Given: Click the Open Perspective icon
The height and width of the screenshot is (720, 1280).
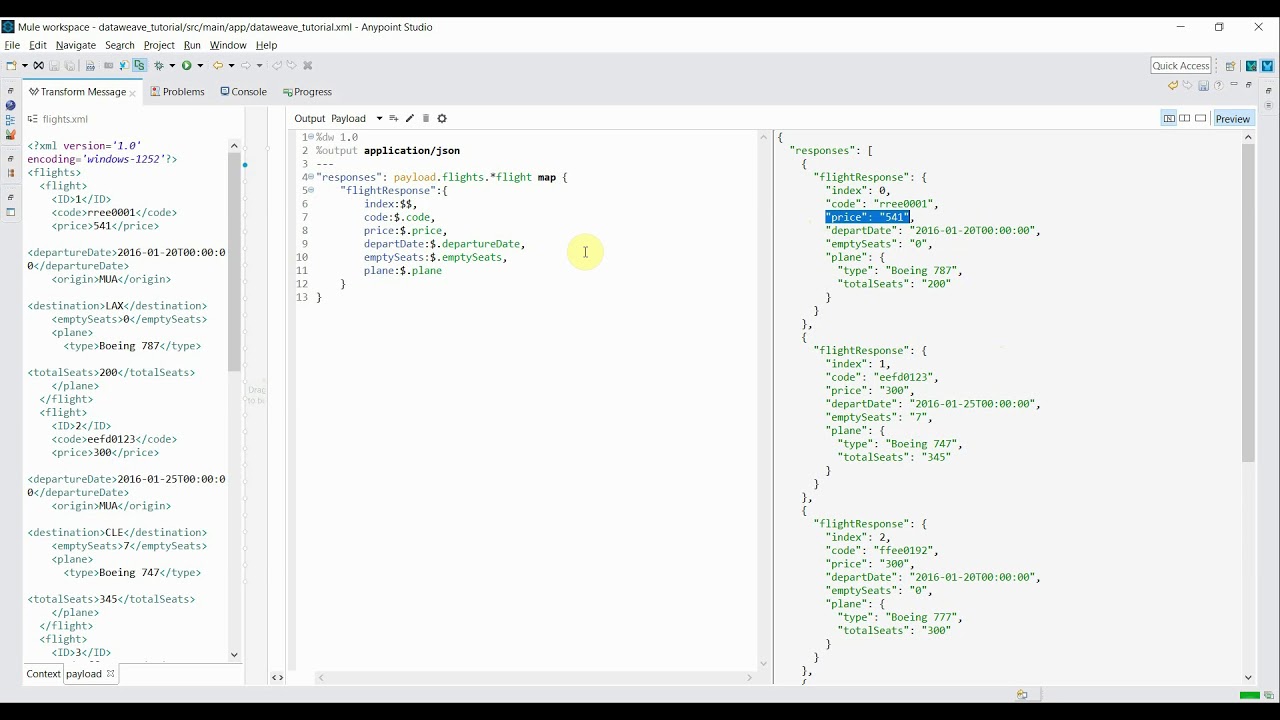Looking at the screenshot, I should (x=1231, y=66).
